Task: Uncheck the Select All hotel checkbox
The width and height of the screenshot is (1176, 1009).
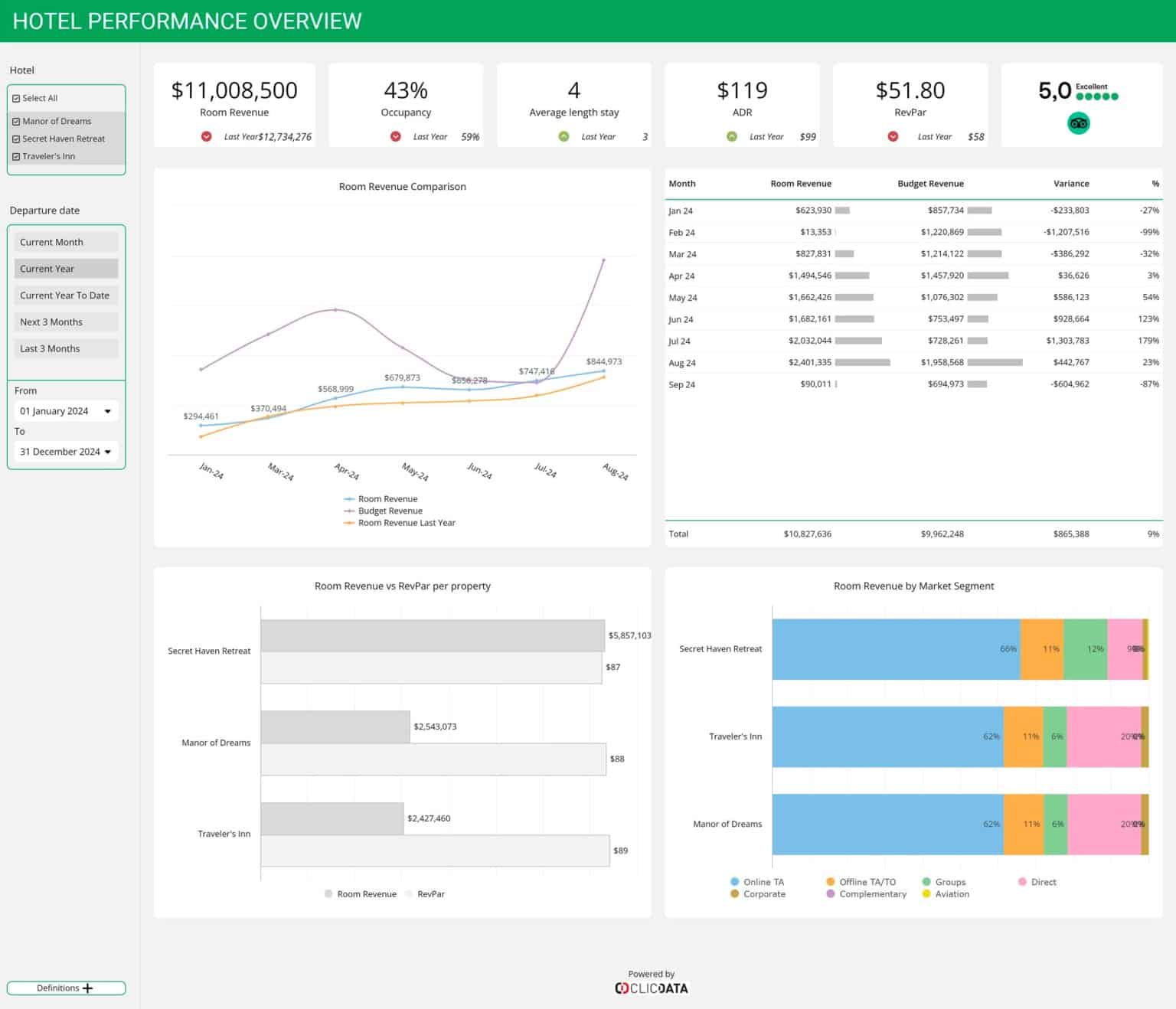Action: pyautogui.click(x=17, y=98)
